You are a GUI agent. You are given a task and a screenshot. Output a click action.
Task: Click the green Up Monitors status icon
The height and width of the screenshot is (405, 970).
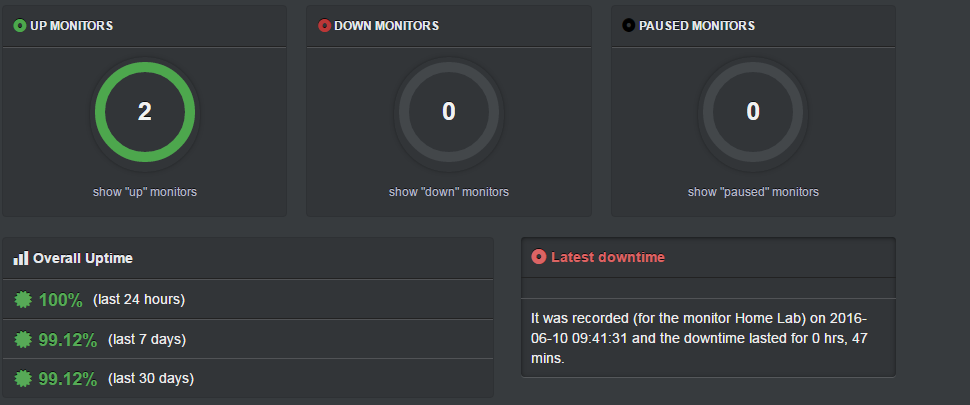click(20, 26)
